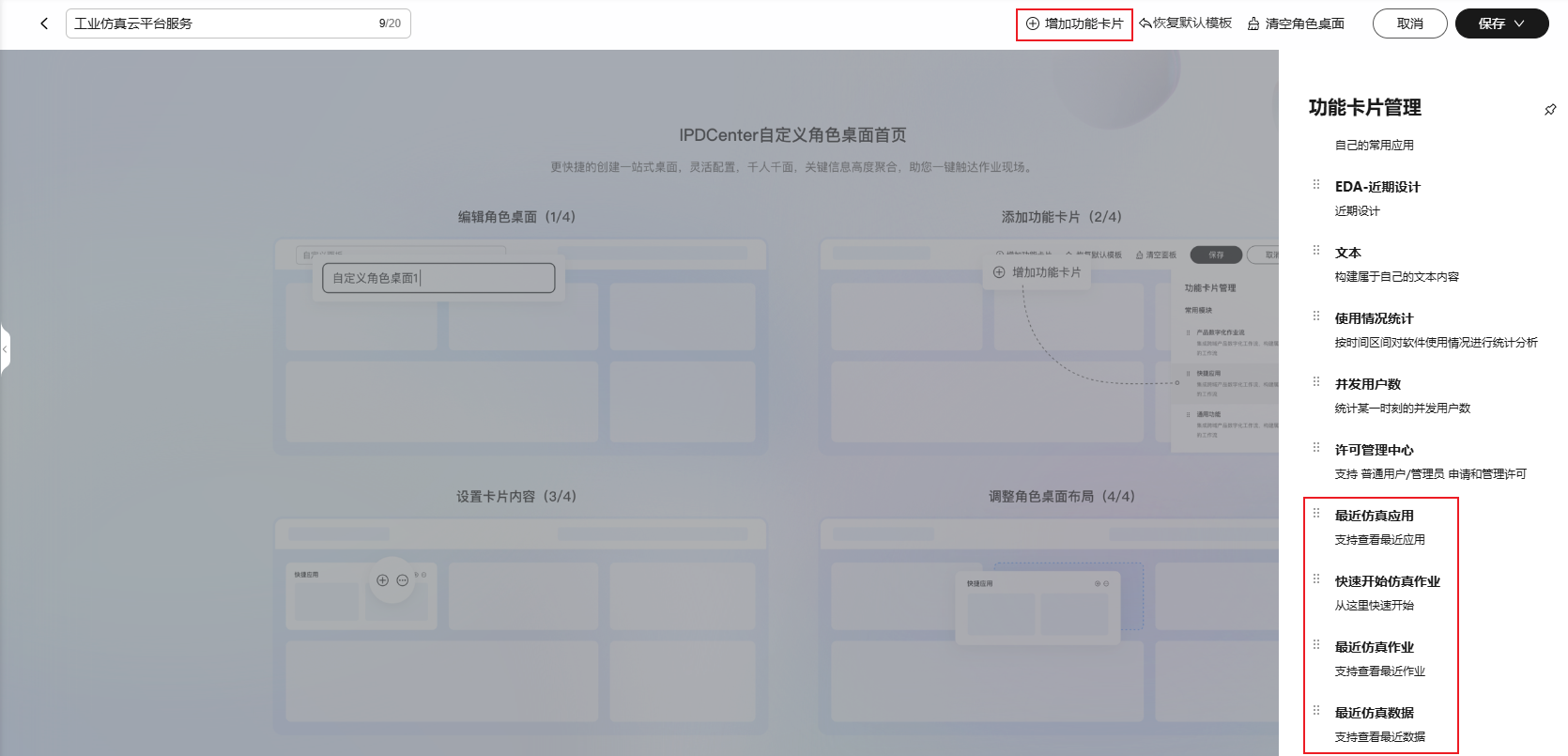1568x756 pixels.
Task: Click the IPDCenter自定义角色桌面首页 heading
Action: click(x=792, y=135)
